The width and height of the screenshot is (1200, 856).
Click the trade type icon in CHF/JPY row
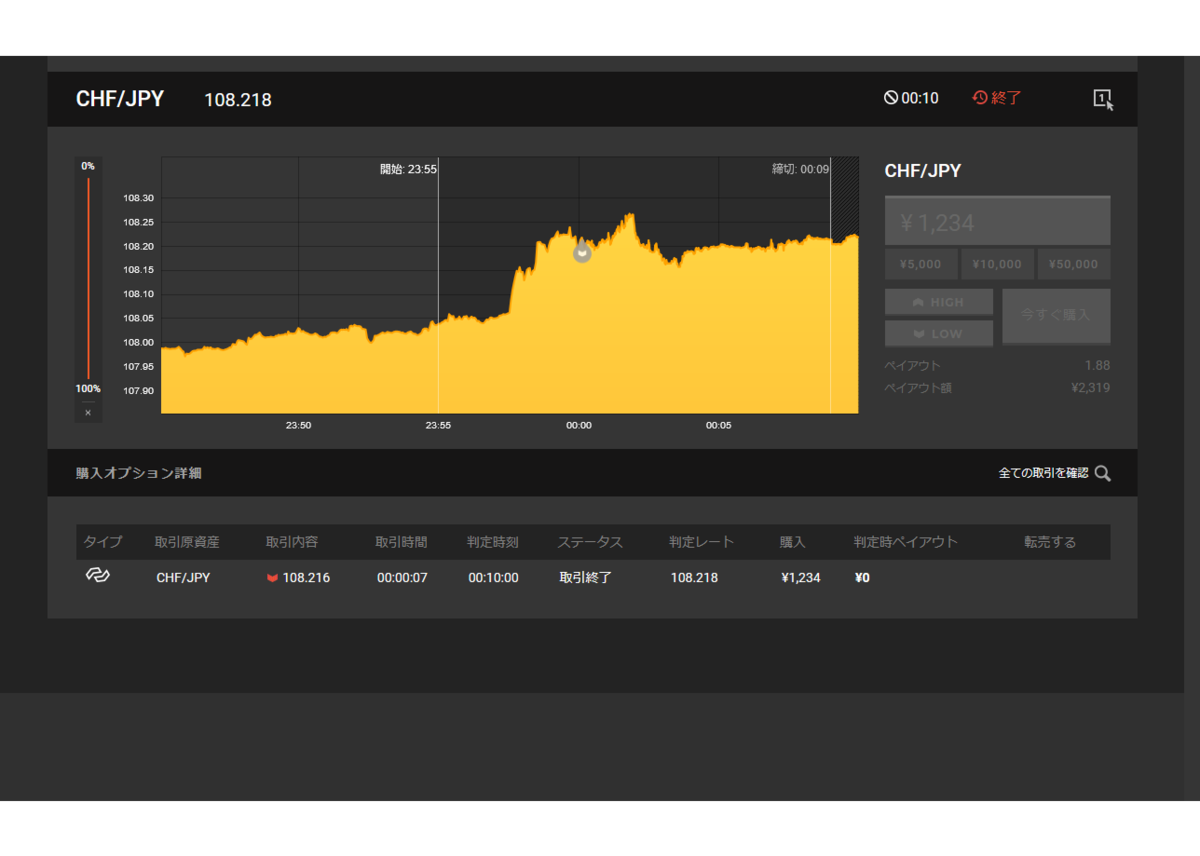click(96, 576)
